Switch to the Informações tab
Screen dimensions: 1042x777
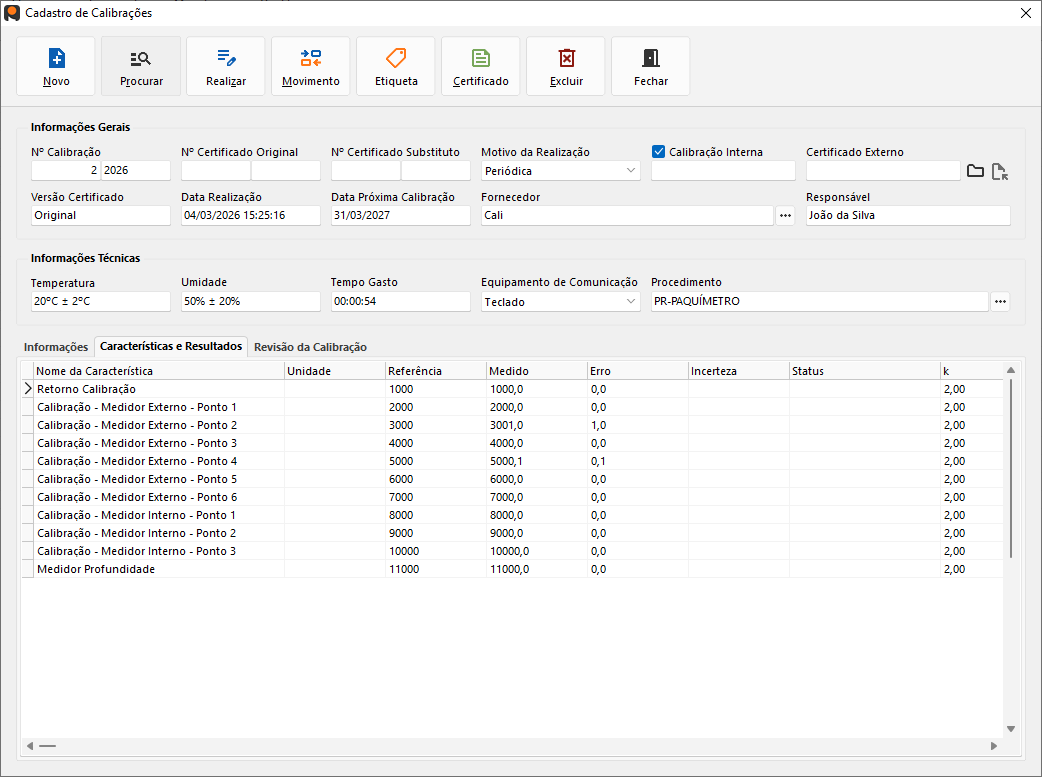pyautogui.click(x=56, y=347)
